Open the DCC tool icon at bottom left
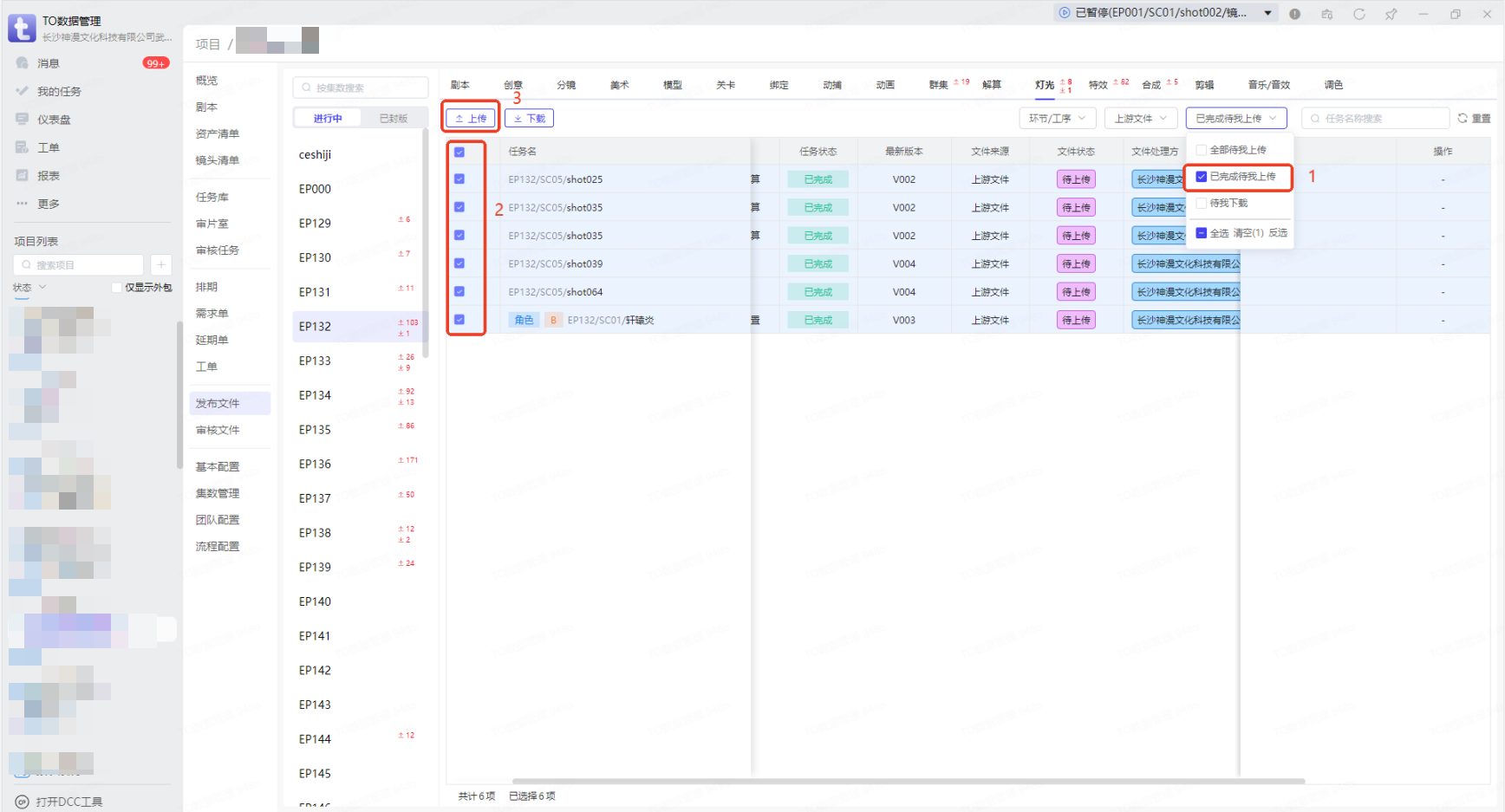The width and height of the screenshot is (1505, 812). point(23,802)
